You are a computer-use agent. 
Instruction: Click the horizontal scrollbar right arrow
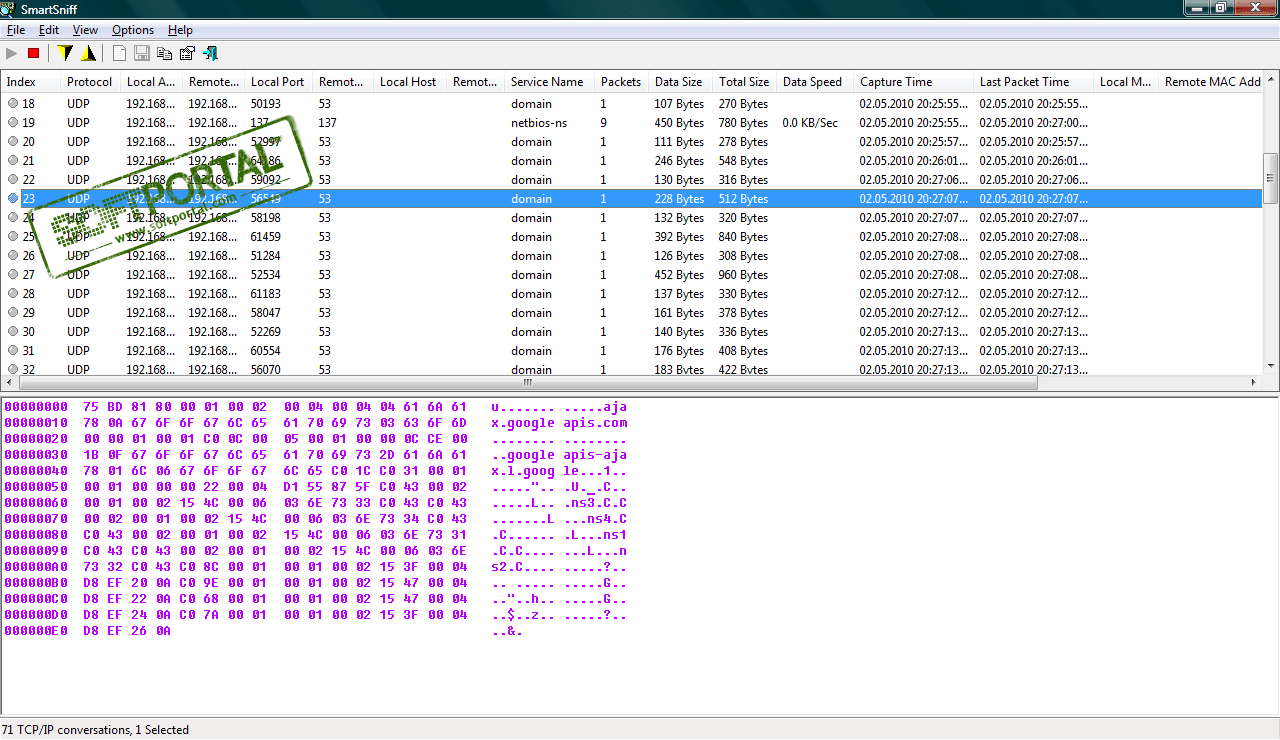[x=1254, y=383]
